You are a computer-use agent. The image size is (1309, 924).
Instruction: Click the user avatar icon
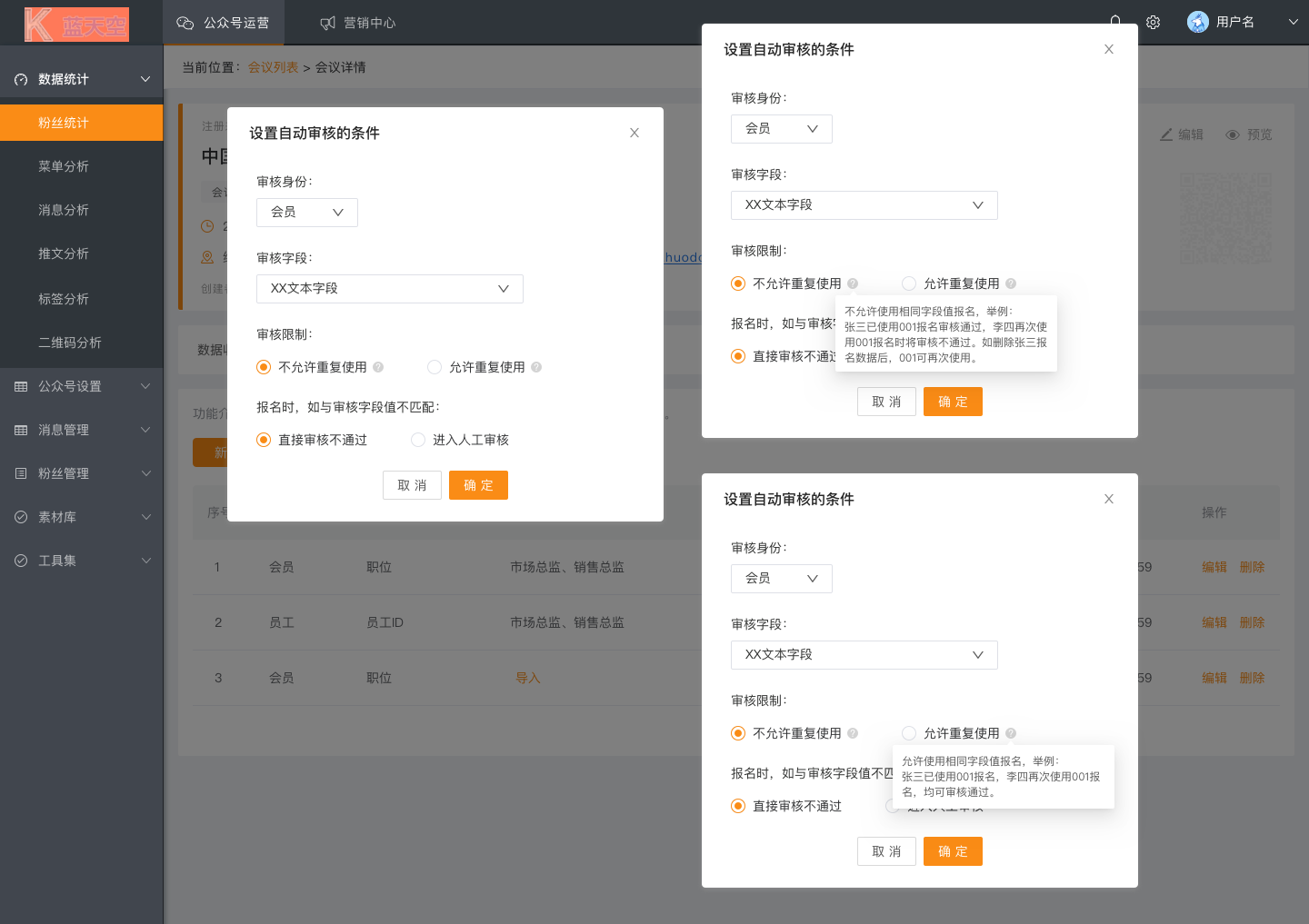(1197, 23)
